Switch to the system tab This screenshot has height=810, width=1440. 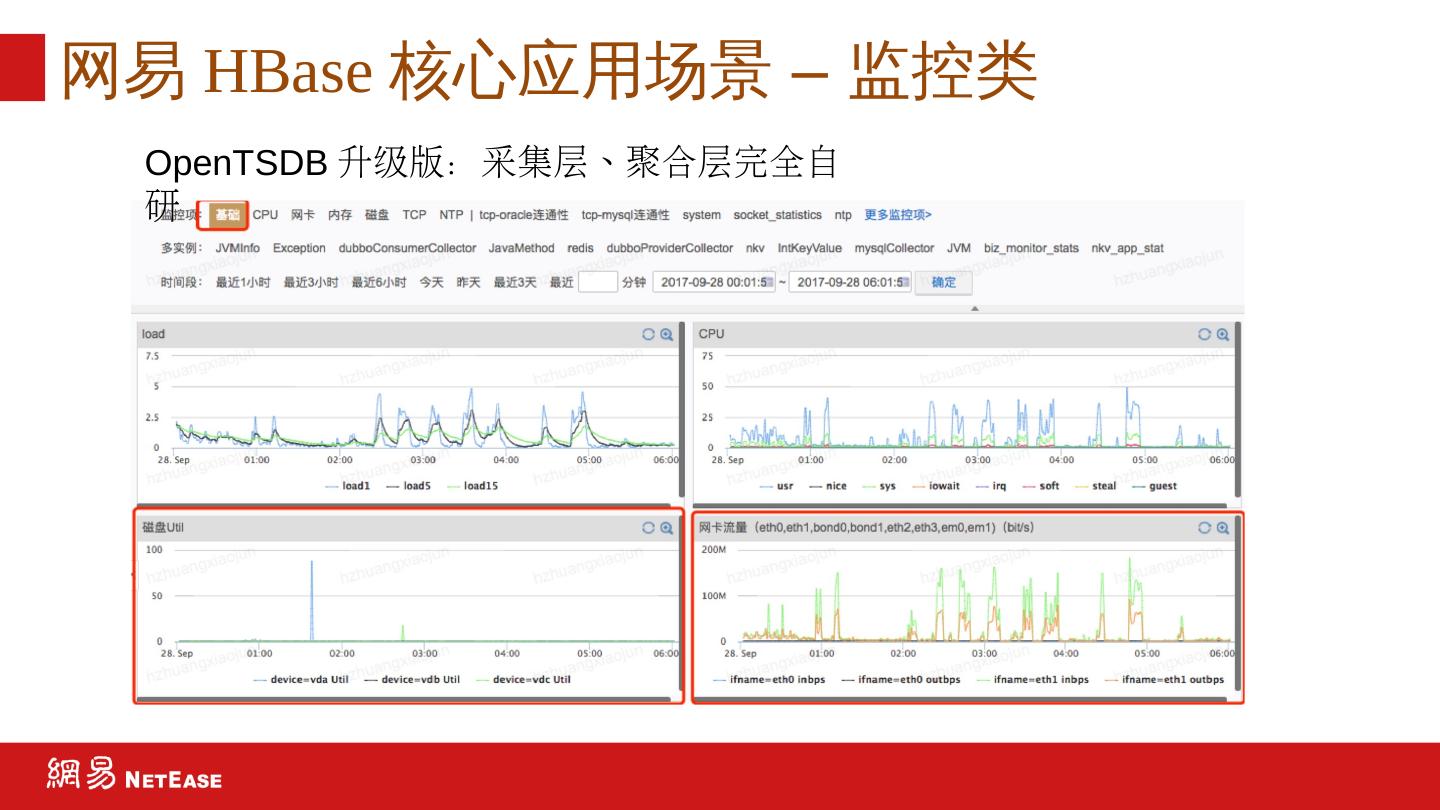pyautogui.click(x=702, y=215)
